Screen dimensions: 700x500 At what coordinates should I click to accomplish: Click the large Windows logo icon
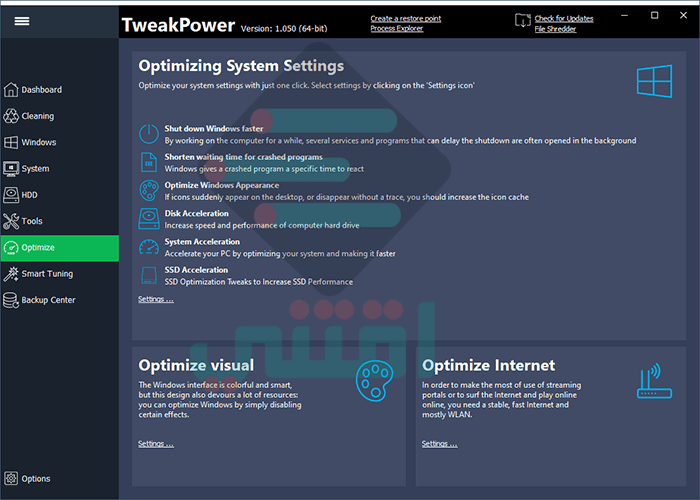point(654,81)
